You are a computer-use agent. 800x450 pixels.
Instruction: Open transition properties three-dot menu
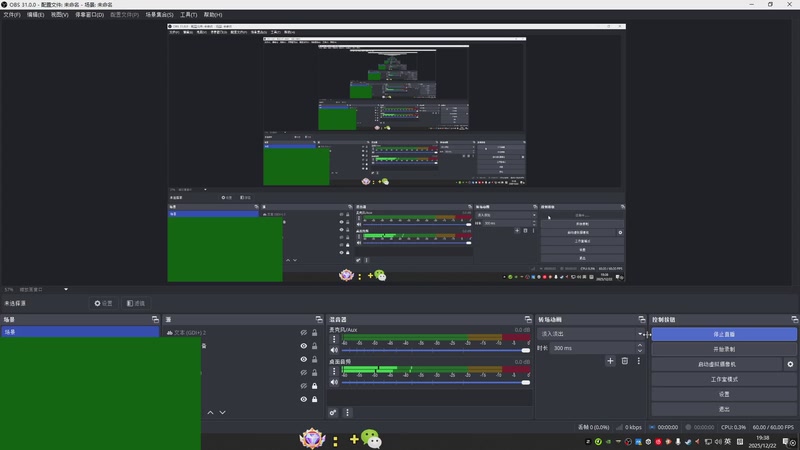[x=638, y=361]
